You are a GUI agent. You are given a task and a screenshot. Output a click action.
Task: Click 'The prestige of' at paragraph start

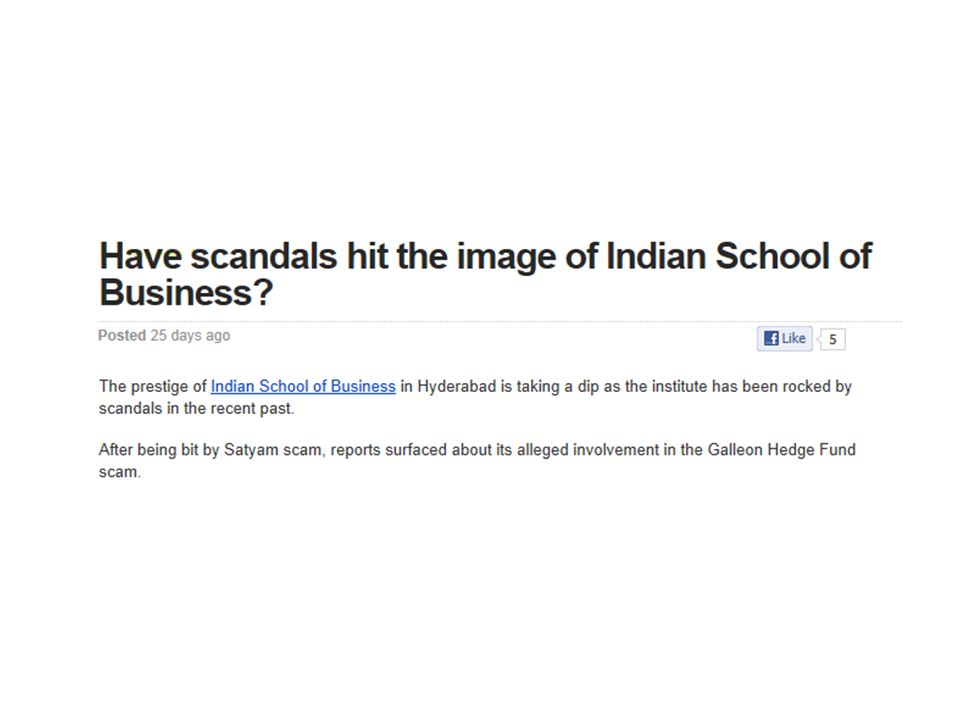click(152, 386)
